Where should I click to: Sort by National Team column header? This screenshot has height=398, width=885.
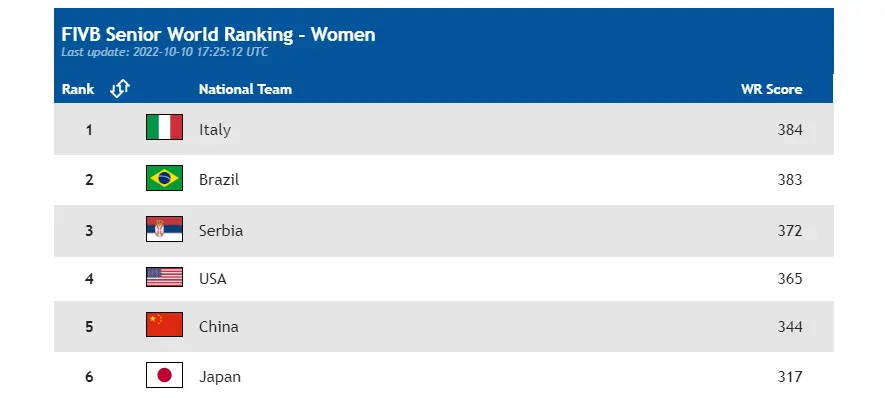pyautogui.click(x=245, y=89)
